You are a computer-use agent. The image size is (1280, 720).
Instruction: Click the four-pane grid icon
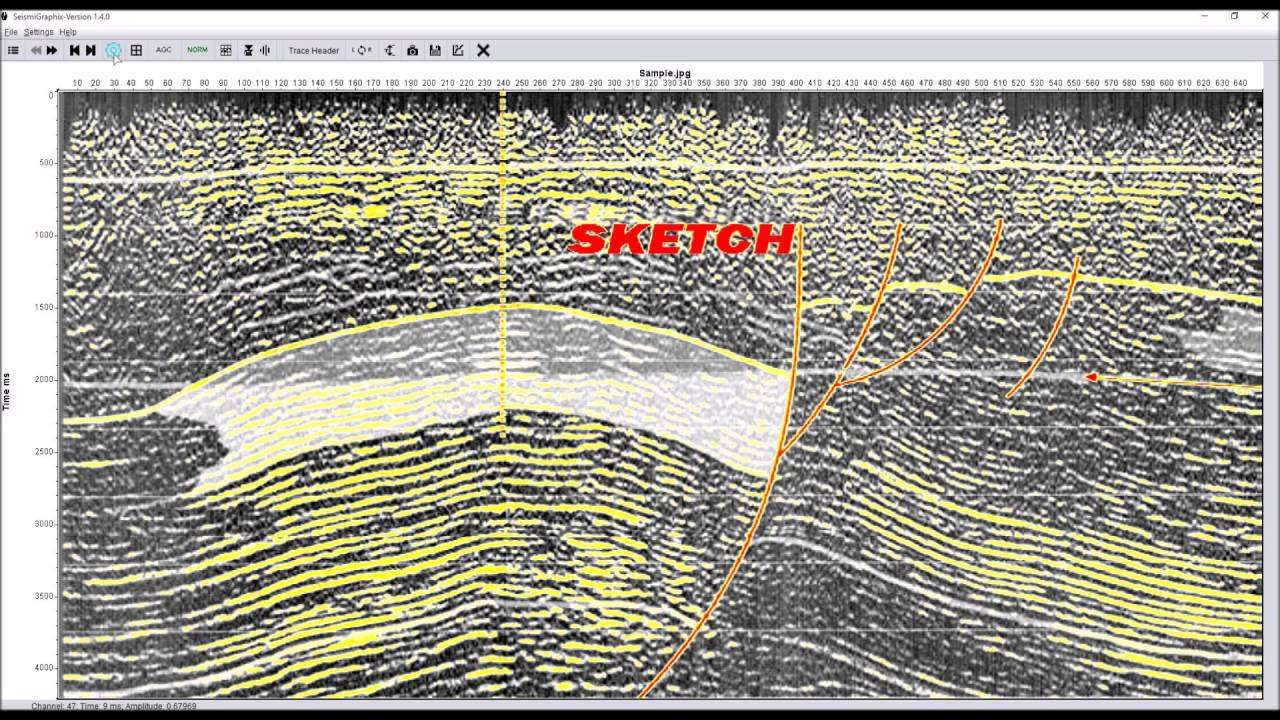point(136,50)
